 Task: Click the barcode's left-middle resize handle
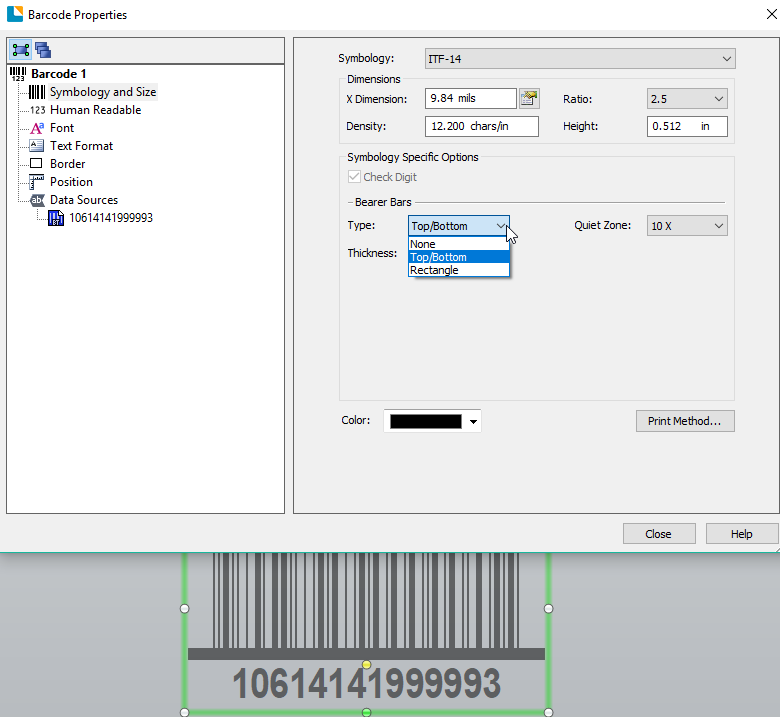click(x=185, y=609)
